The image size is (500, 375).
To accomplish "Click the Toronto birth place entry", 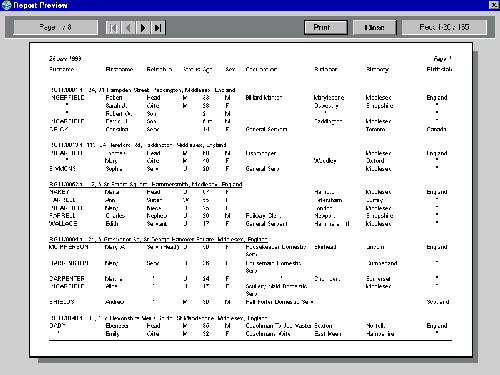I will point(375,129).
